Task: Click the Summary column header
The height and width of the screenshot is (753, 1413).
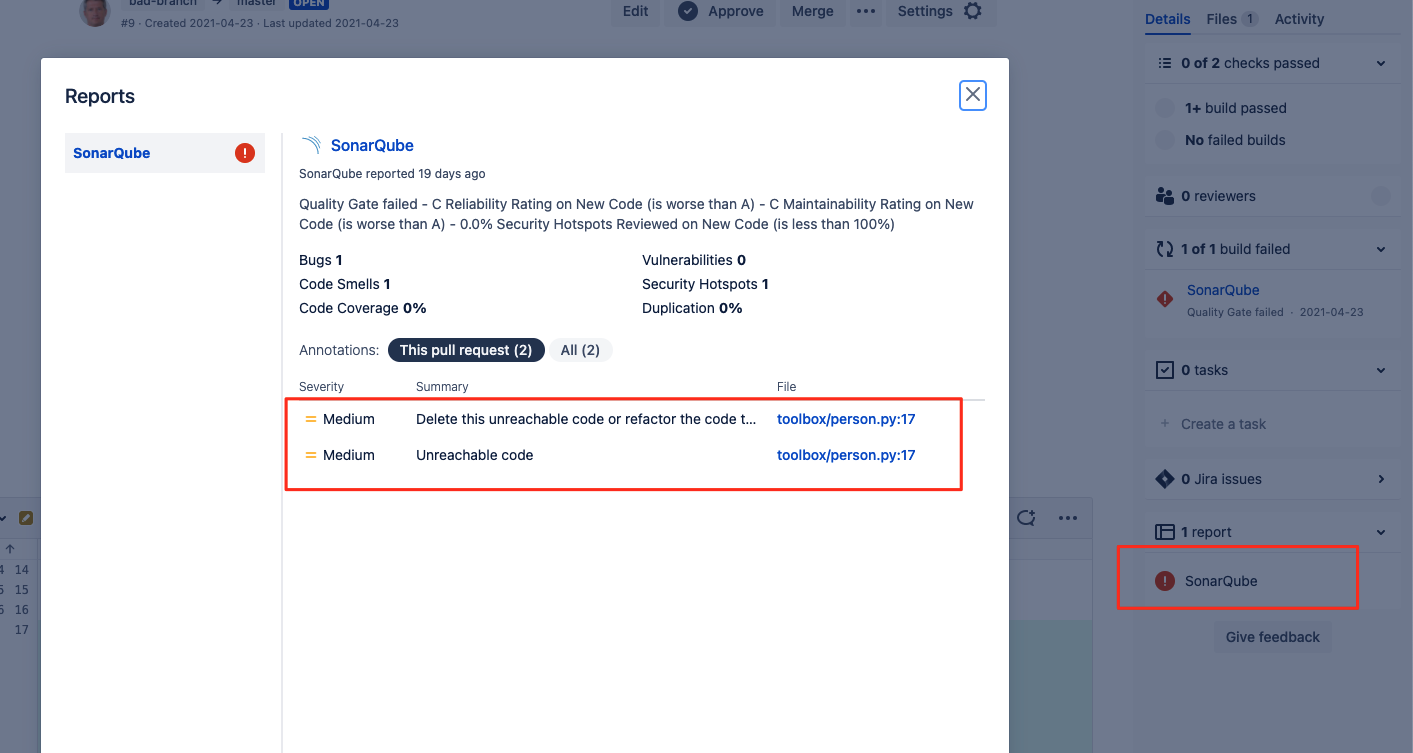Action: [x=442, y=387]
